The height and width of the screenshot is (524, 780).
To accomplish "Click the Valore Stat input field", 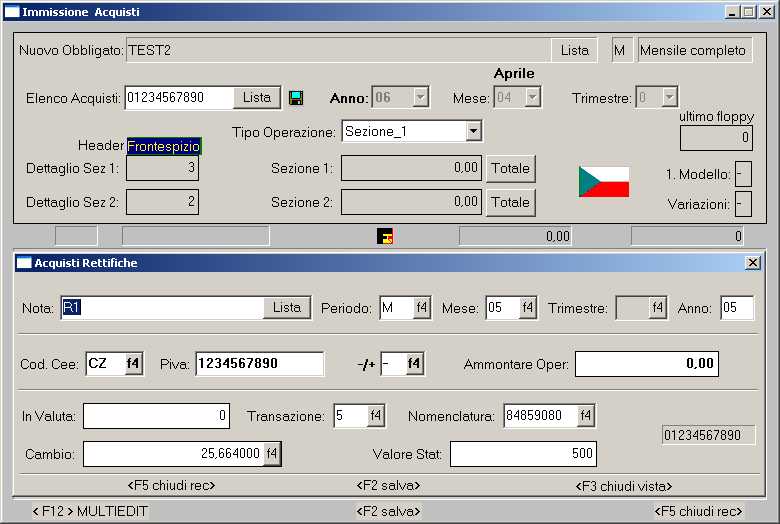I will (523, 453).
